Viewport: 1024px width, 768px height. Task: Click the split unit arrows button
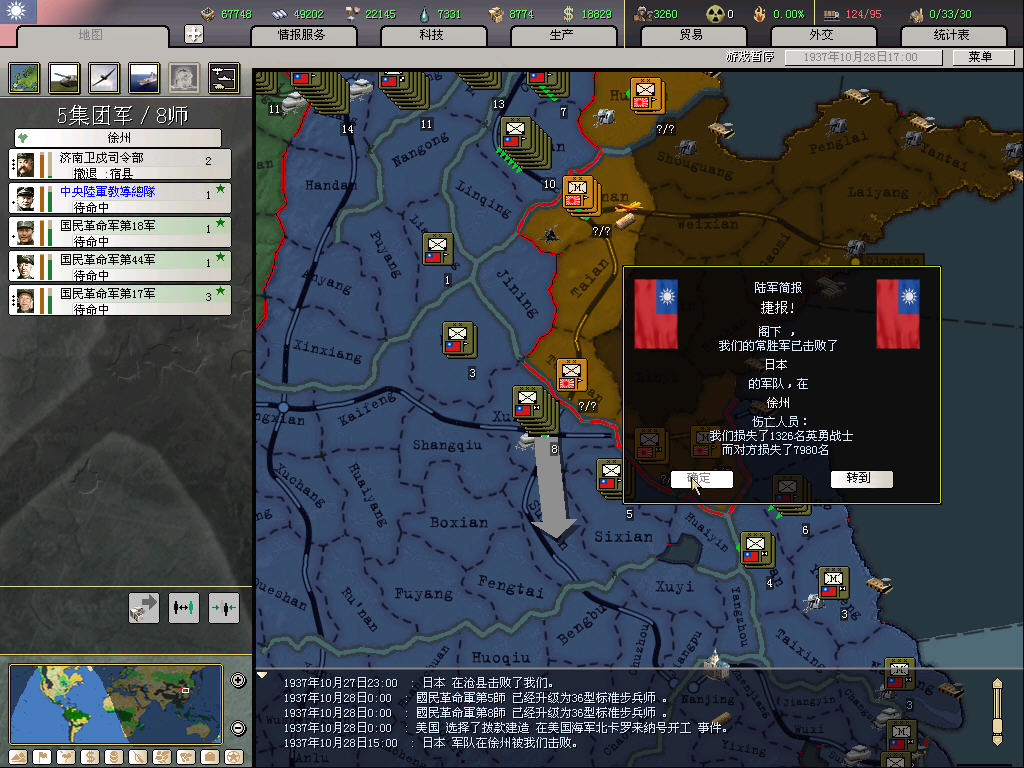pyautogui.click(x=223, y=608)
